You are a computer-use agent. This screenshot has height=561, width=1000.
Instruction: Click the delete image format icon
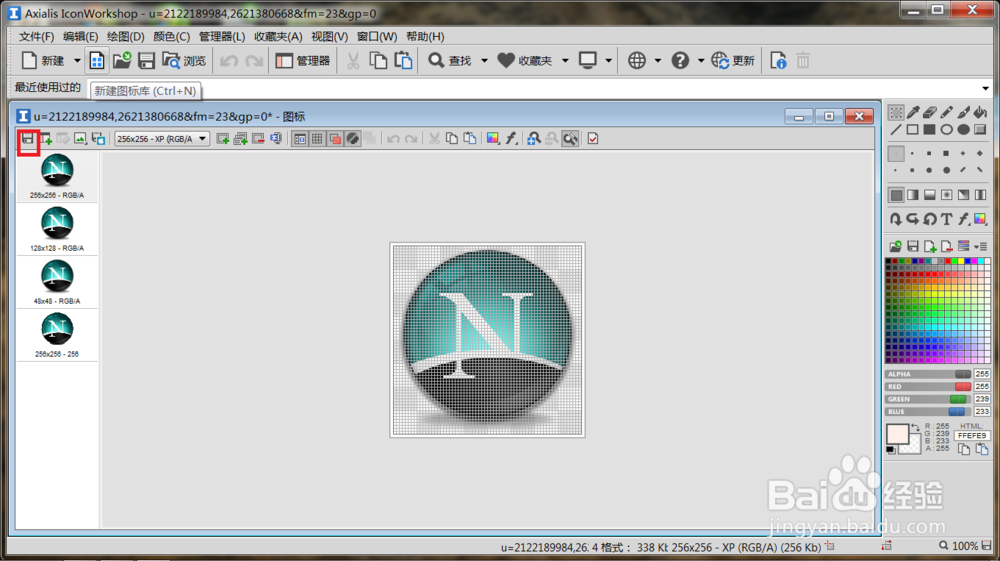pos(258,138)
